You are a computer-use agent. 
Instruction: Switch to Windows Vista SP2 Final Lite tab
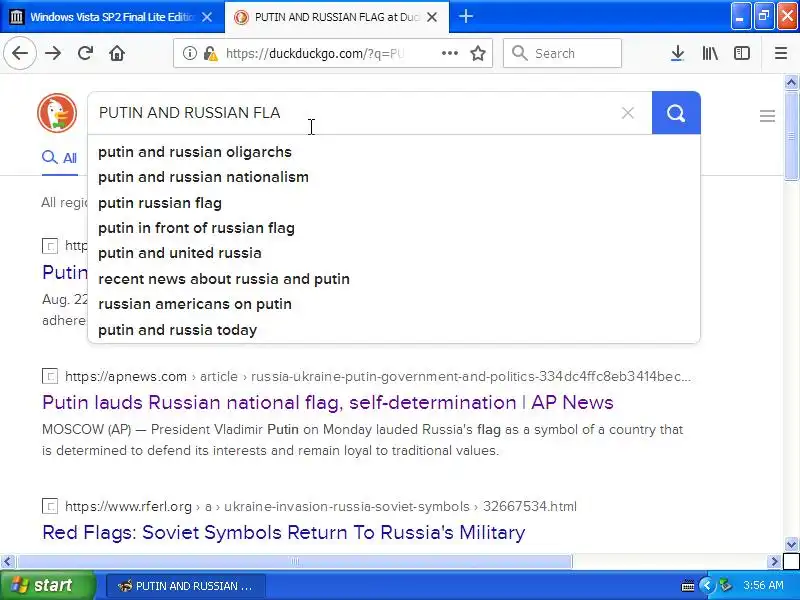pos(112,17)
